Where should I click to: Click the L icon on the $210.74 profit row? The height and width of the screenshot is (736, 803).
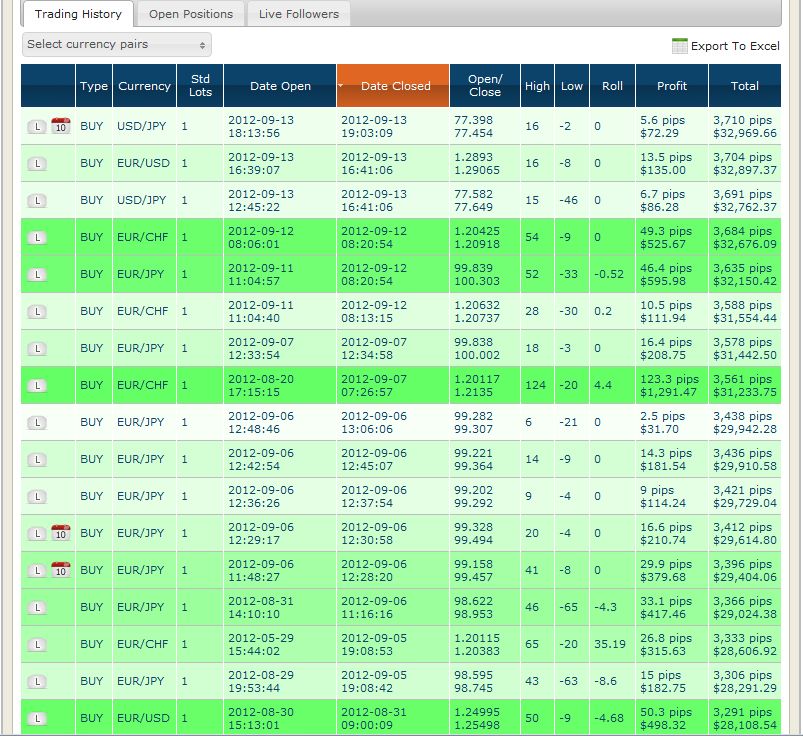point(37,534)
